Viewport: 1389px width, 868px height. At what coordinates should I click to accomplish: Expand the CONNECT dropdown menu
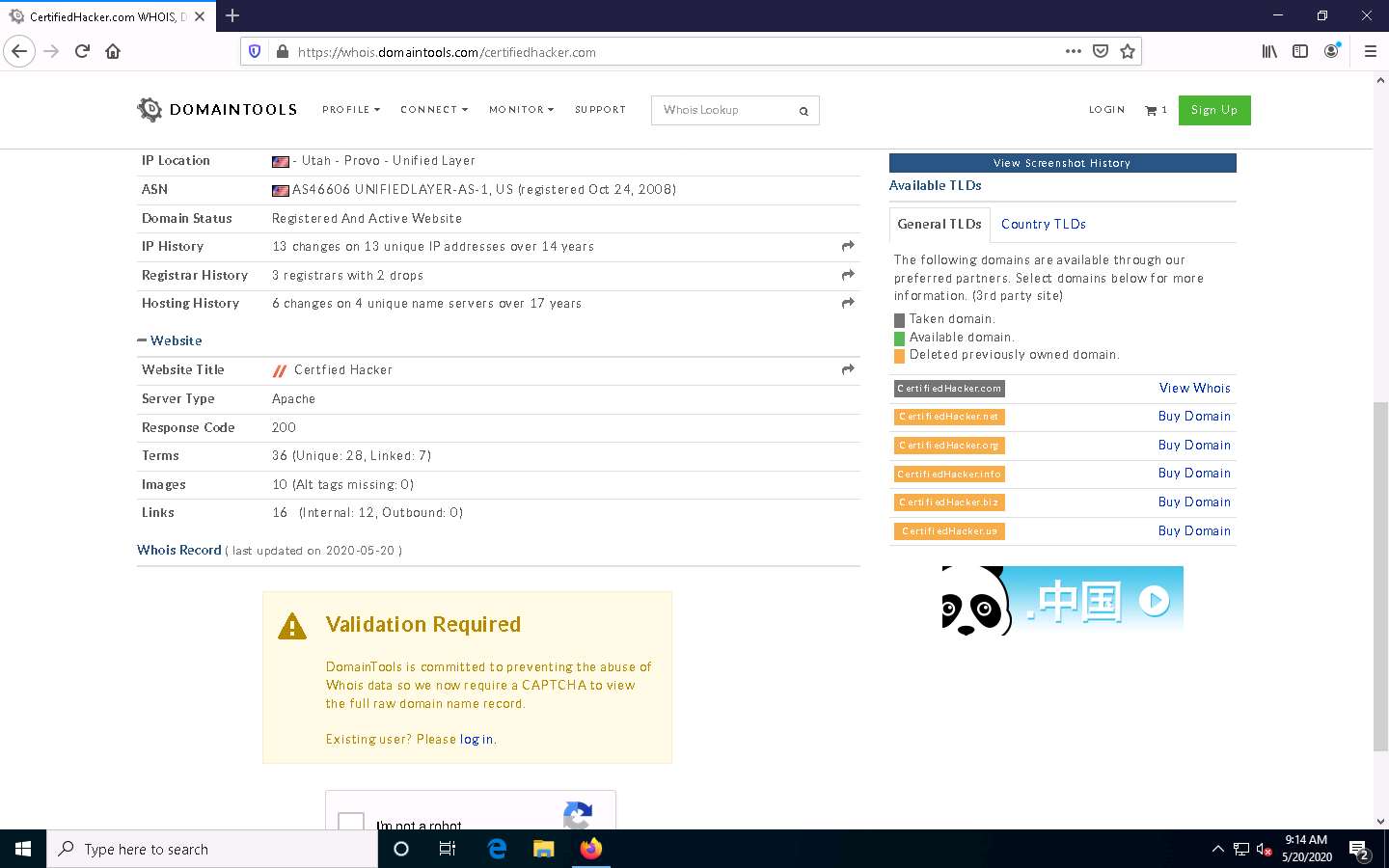pos(434,110)
